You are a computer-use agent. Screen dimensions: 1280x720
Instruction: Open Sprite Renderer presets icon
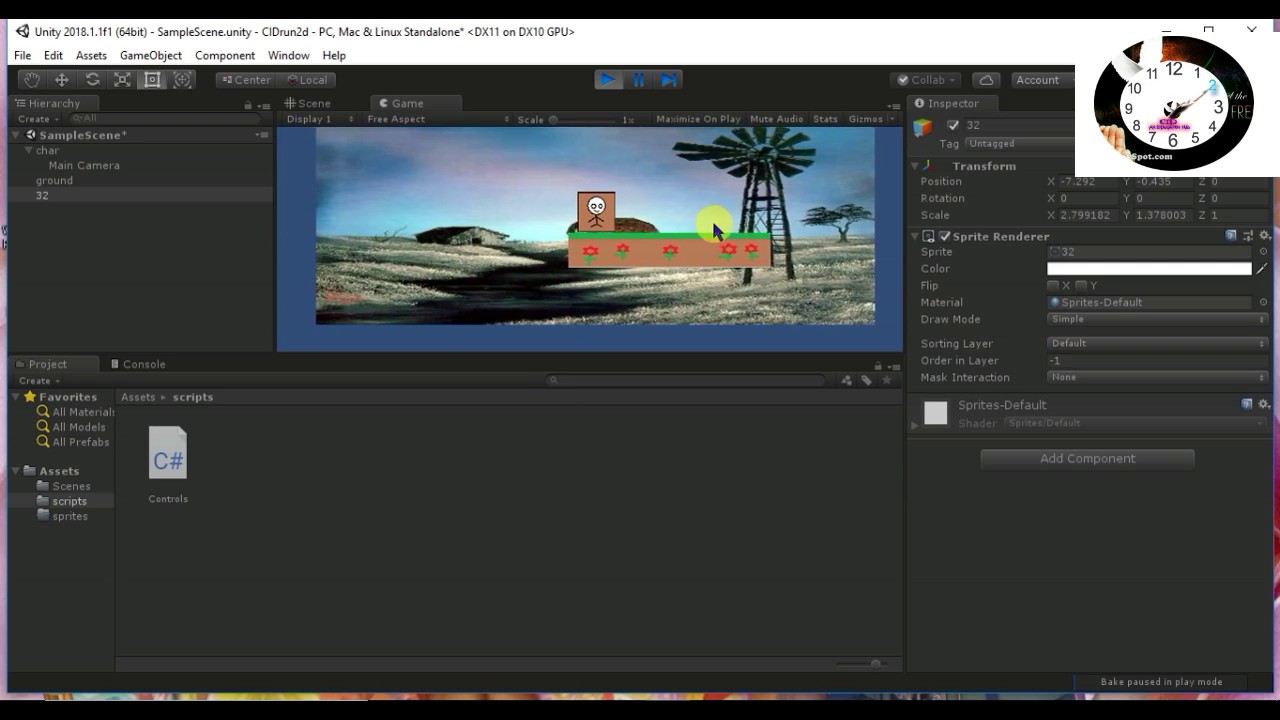(1248, 236)
